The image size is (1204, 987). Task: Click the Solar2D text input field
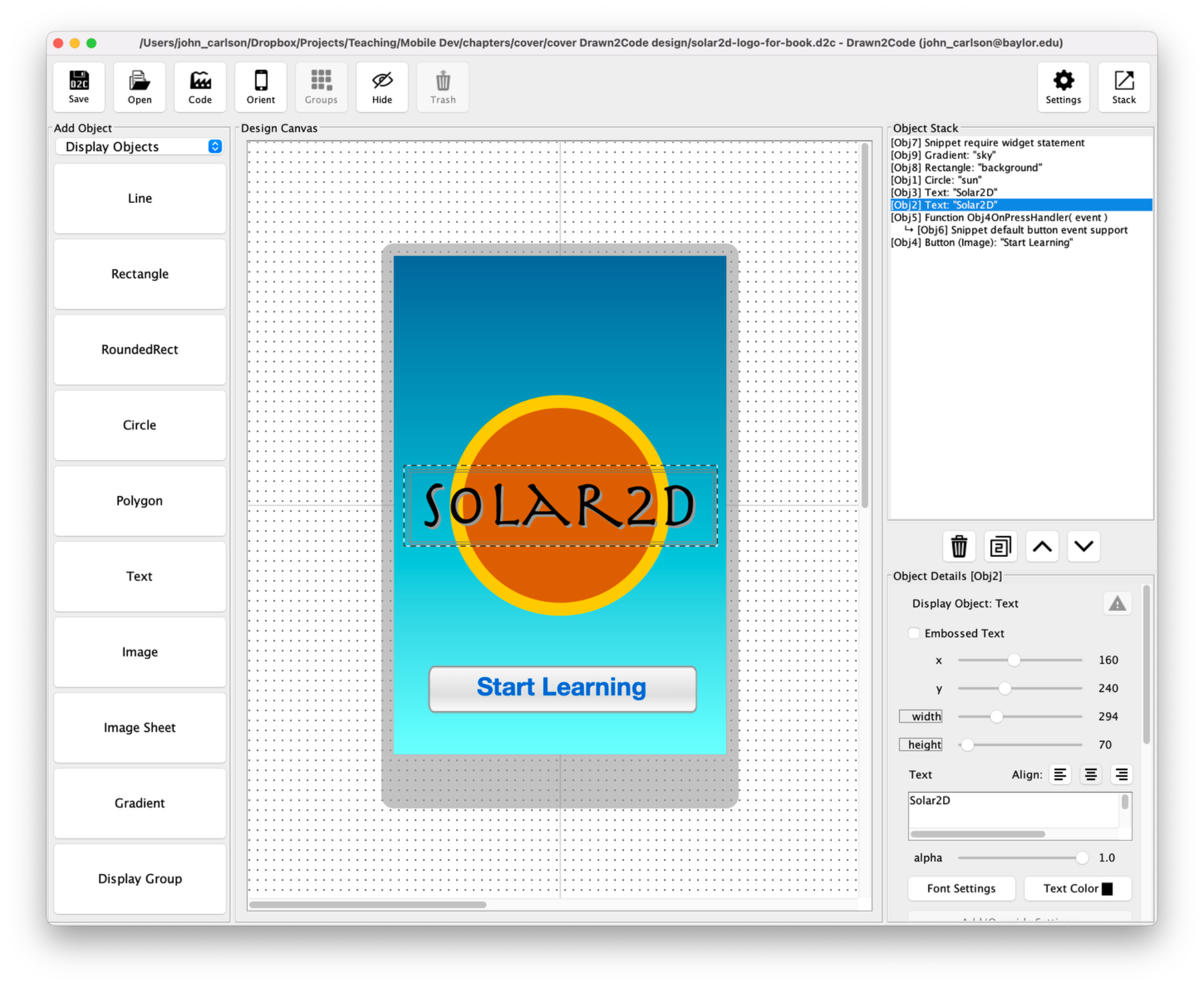(x=1014, y=810)
